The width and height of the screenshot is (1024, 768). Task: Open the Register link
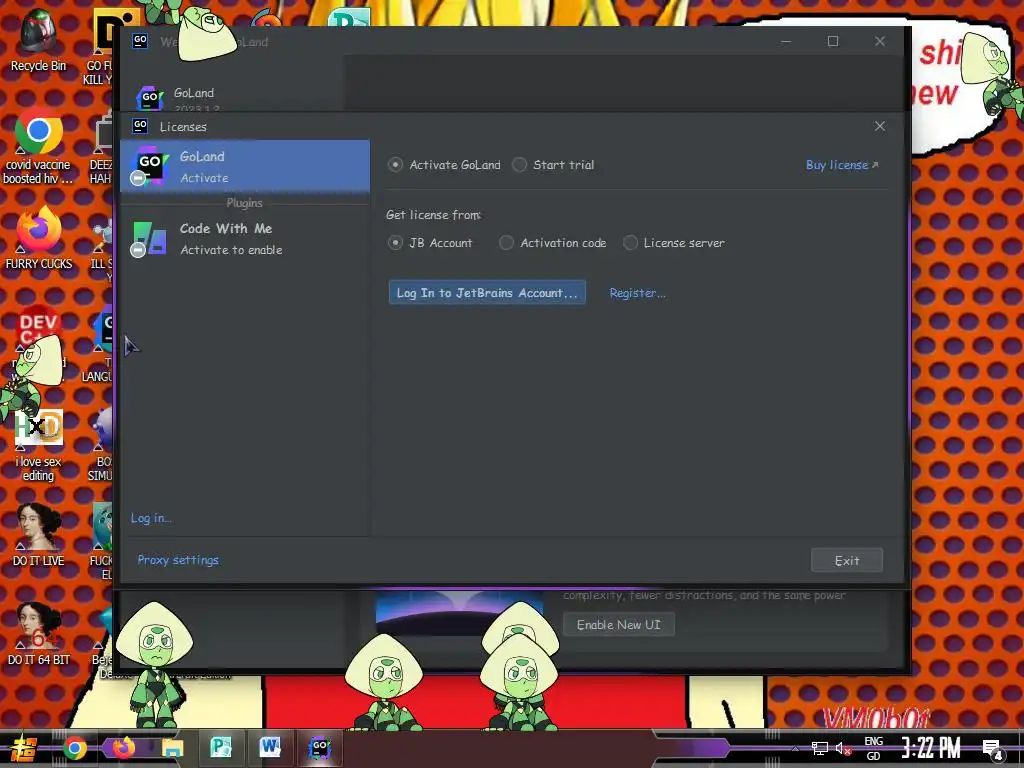click(x=637, y=293)
